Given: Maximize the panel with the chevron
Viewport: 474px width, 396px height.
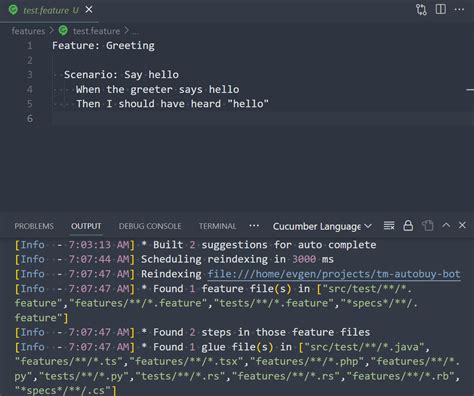Looking at the screenshot, I should pyautogui.click(x=446, y=225).
